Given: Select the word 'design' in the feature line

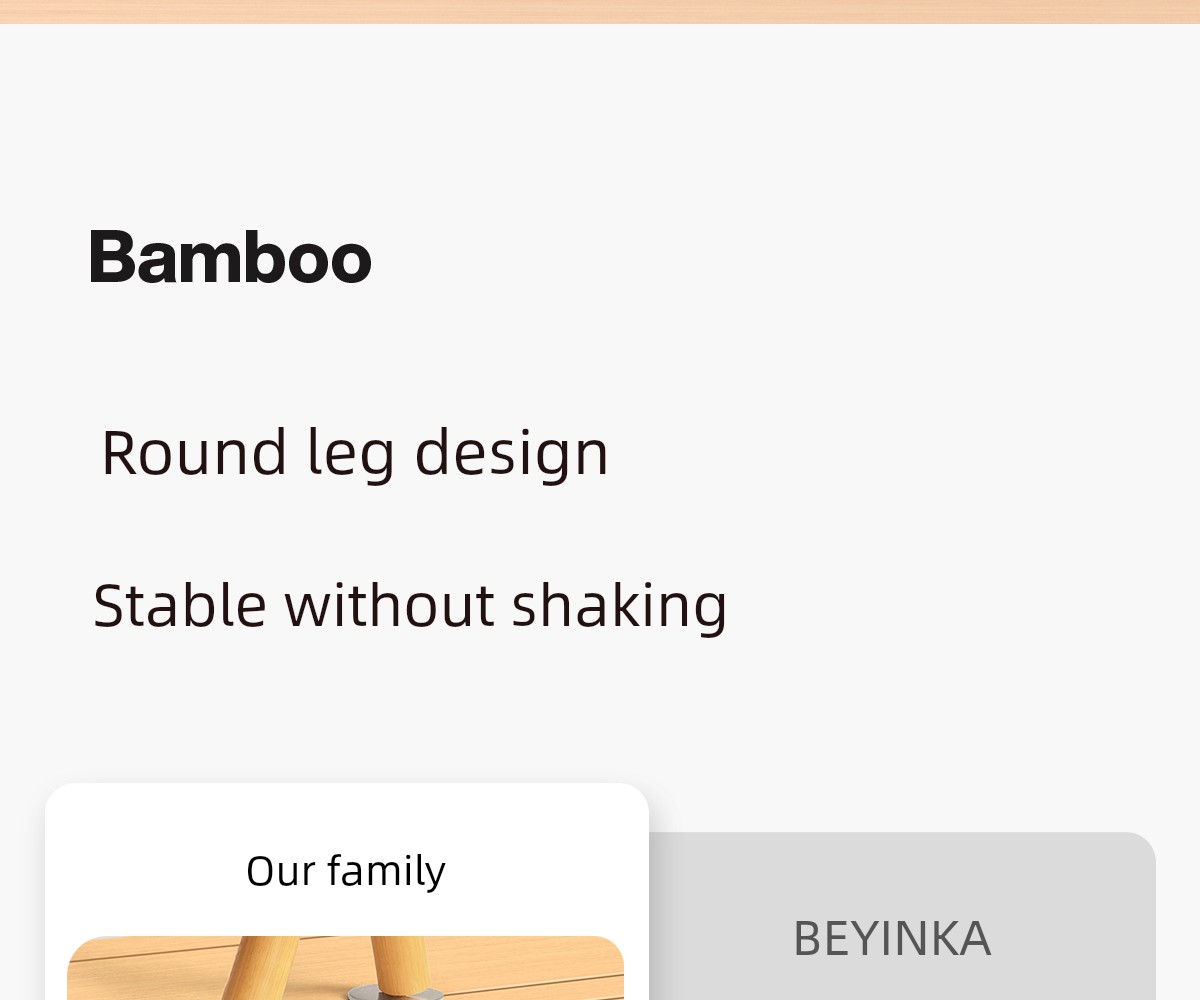Looking at the screenshot, I should (511, 453).
